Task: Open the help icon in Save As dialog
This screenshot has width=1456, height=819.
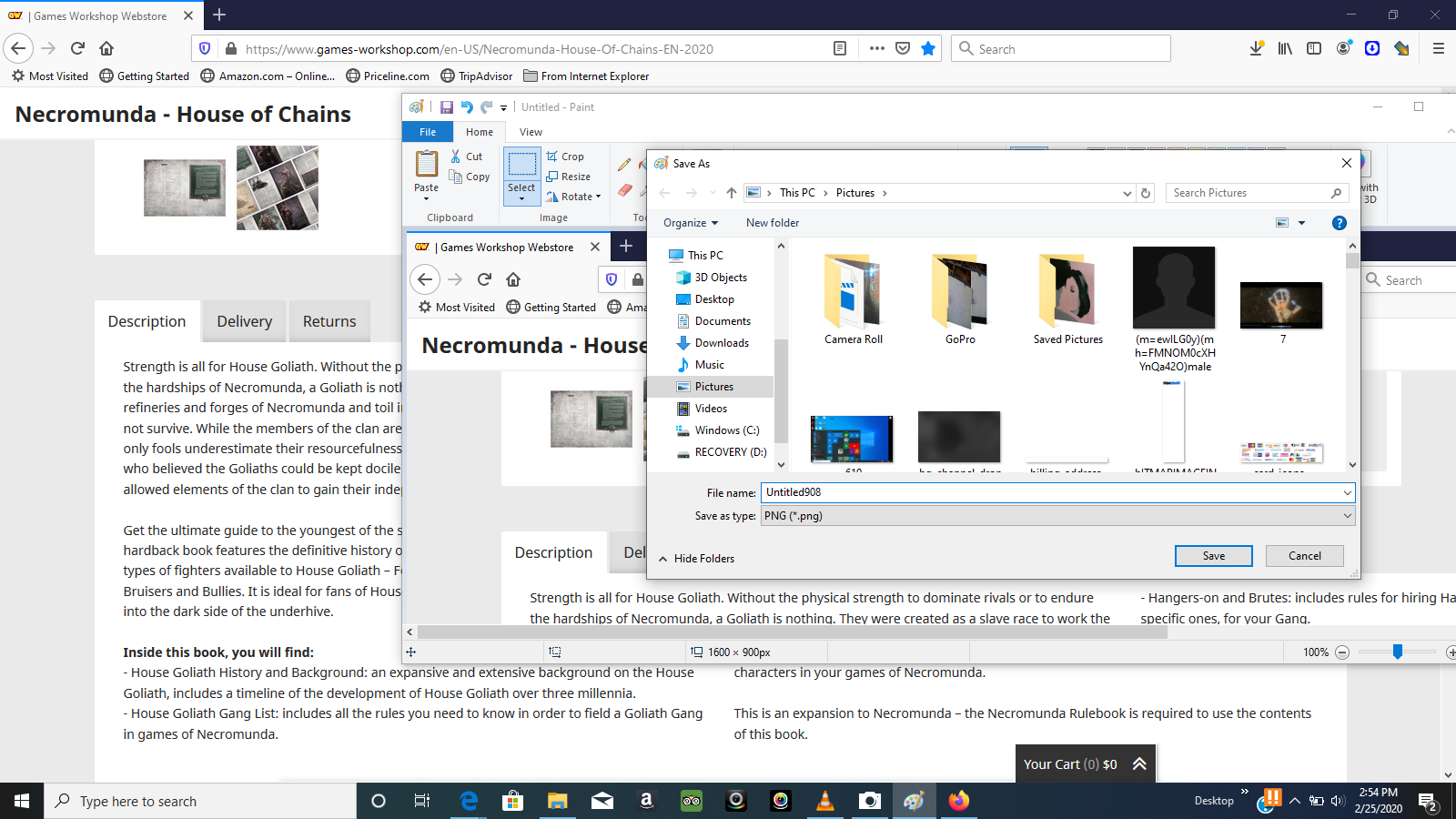Action: tap(1340, 223)
